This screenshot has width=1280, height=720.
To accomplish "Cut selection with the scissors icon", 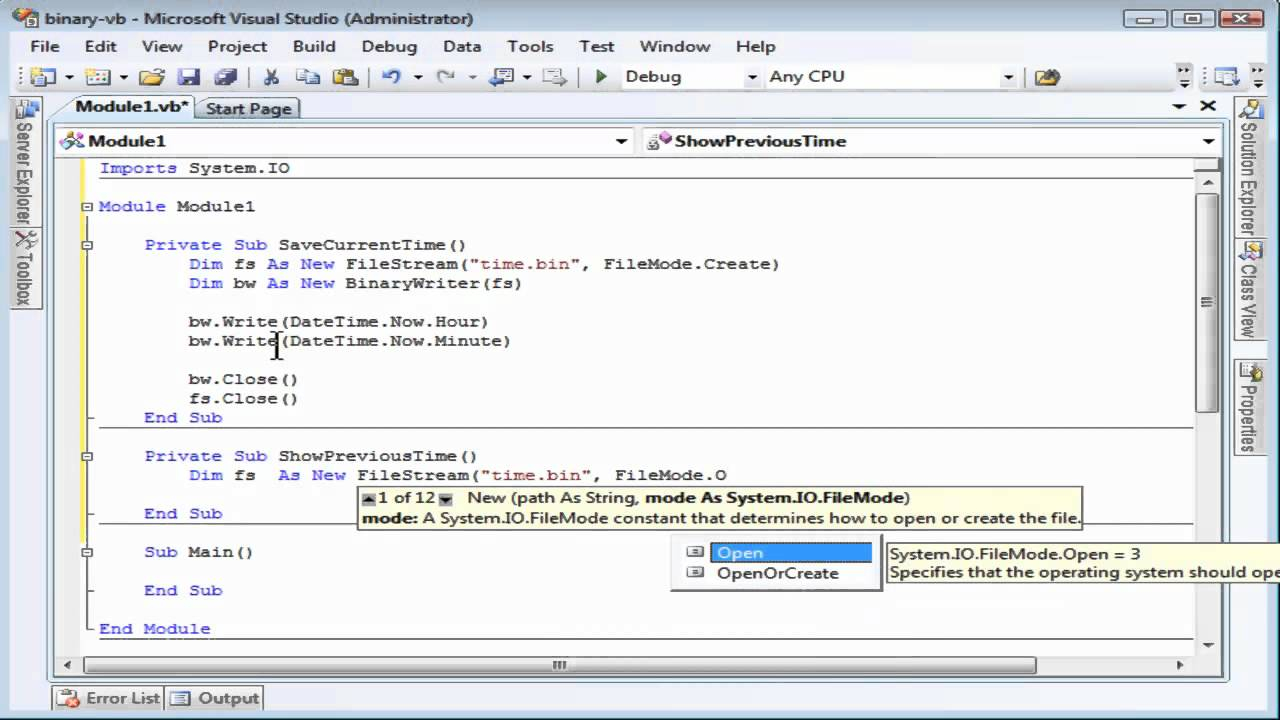I will [271, 77].
